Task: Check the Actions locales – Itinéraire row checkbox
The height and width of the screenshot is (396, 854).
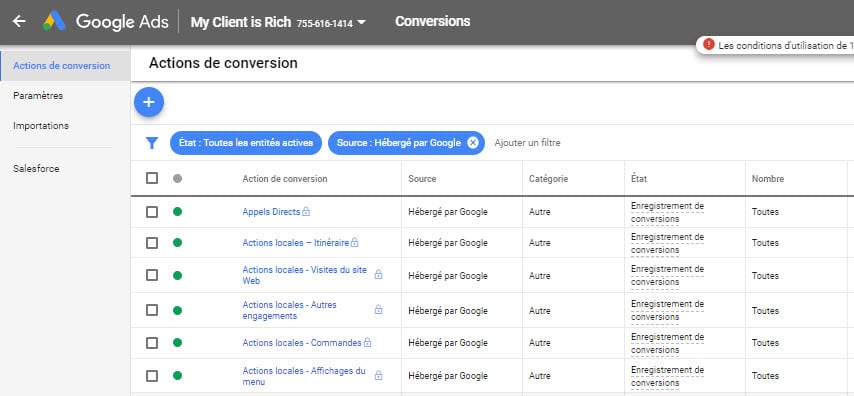Action: [152, 243]
